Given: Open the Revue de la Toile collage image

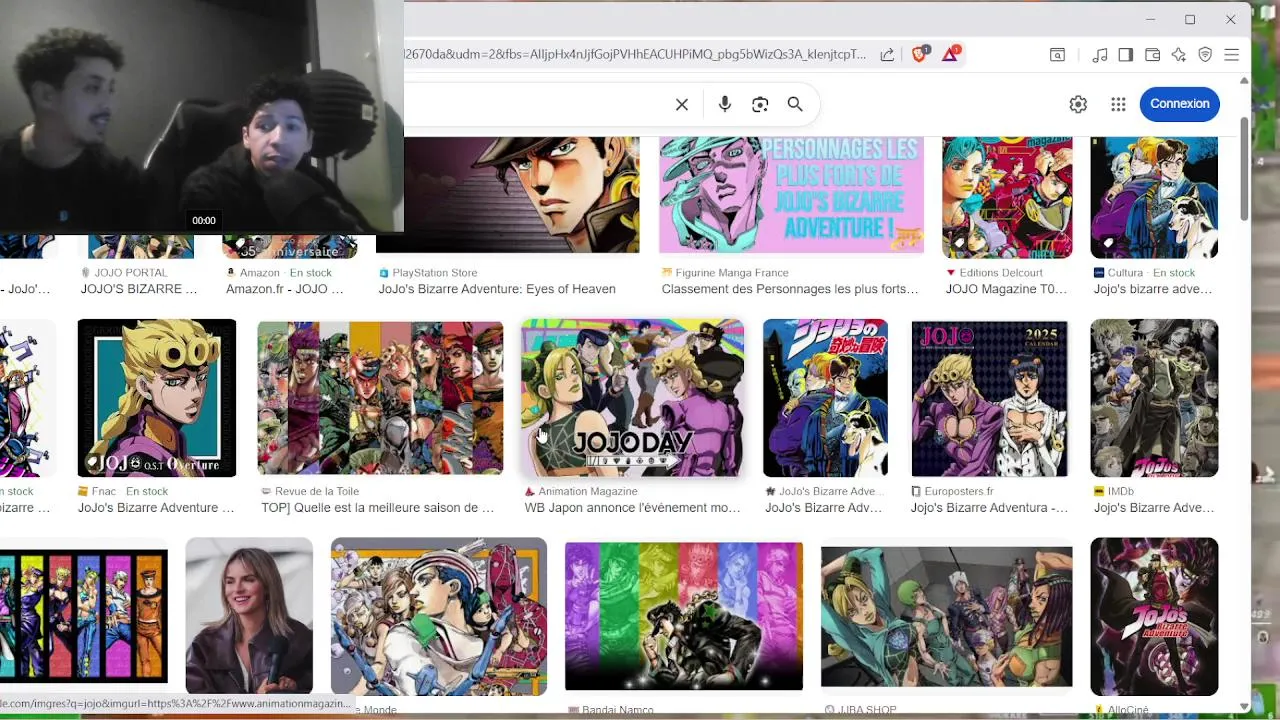Looking at the screenshot, I should click(380, 398).
